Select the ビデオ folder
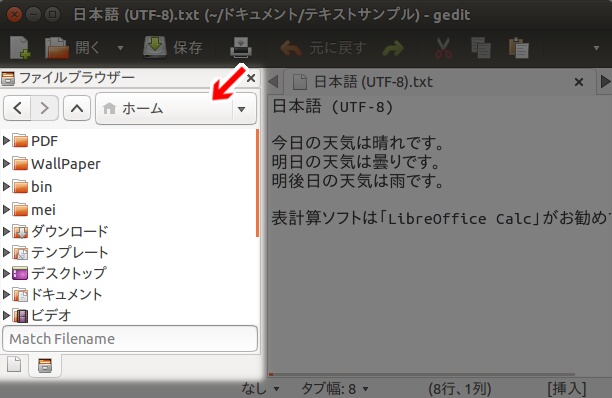This screenshot has width=612, height=398. (51, 315)
